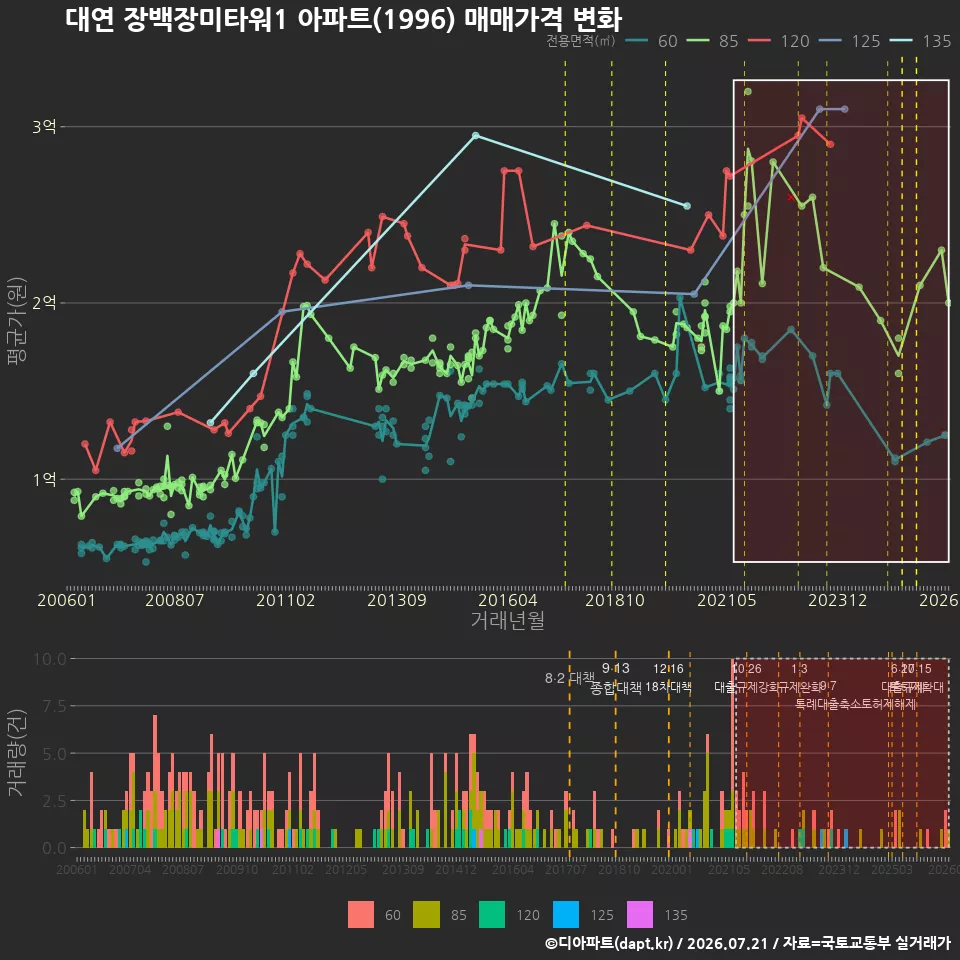
Task: Click 202001 tick on the volume chart axis
Action: click(672, 869)
